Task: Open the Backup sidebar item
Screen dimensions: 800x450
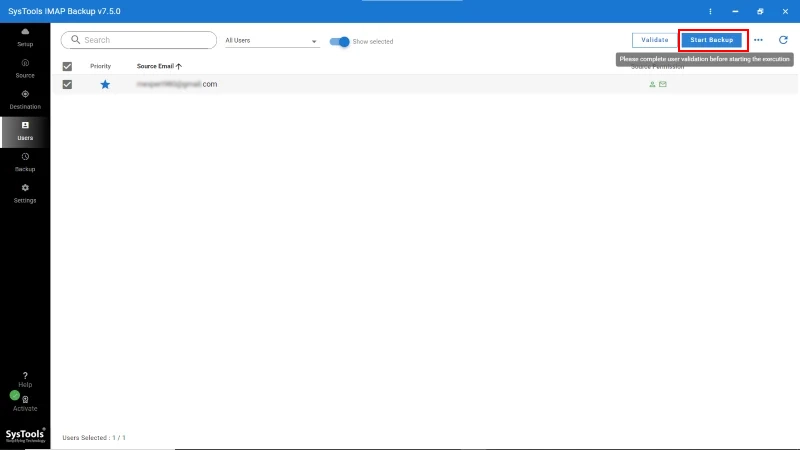Action: (25, 162)
